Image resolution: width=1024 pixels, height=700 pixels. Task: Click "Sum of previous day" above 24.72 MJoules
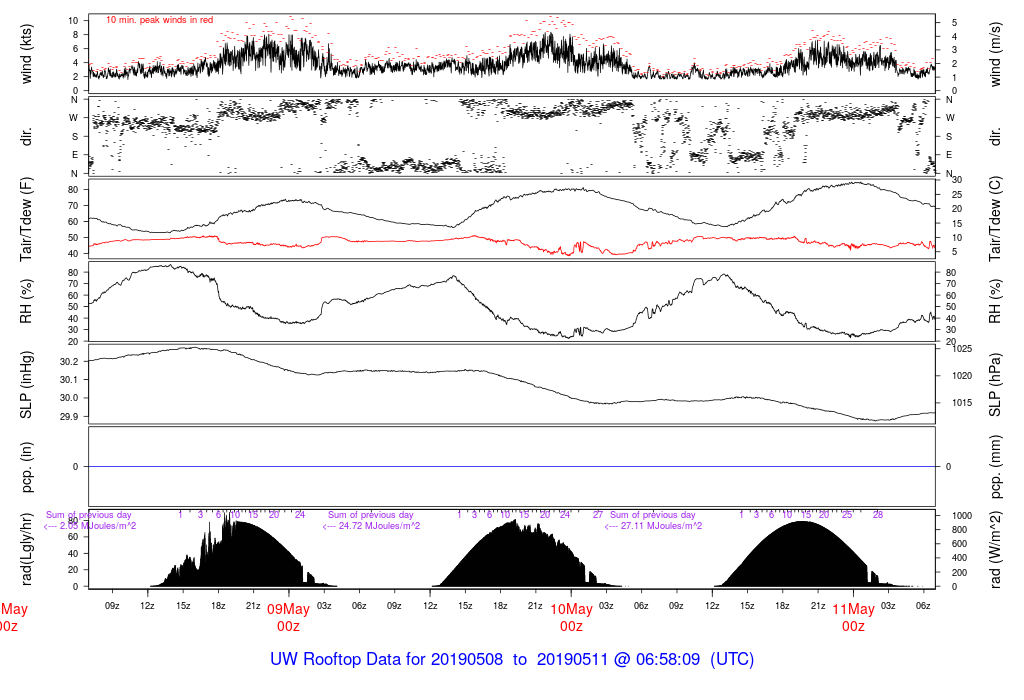coord(370,515)
